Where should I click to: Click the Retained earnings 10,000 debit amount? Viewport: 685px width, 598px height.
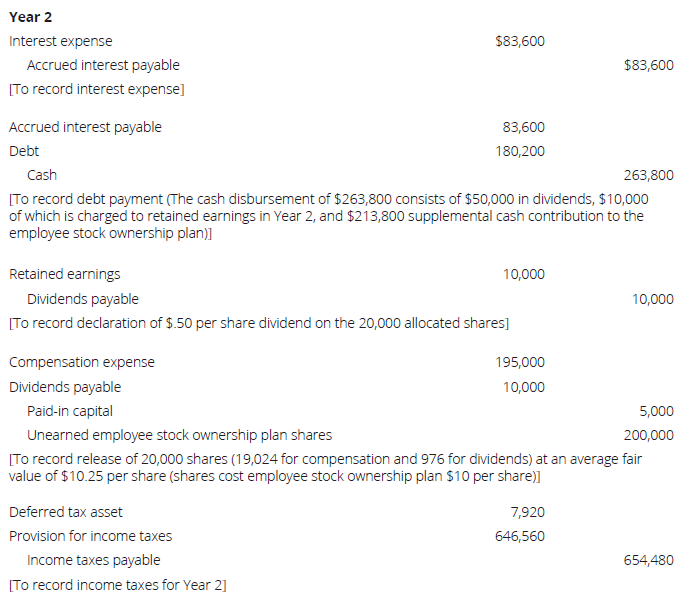(x=524, y=274)
